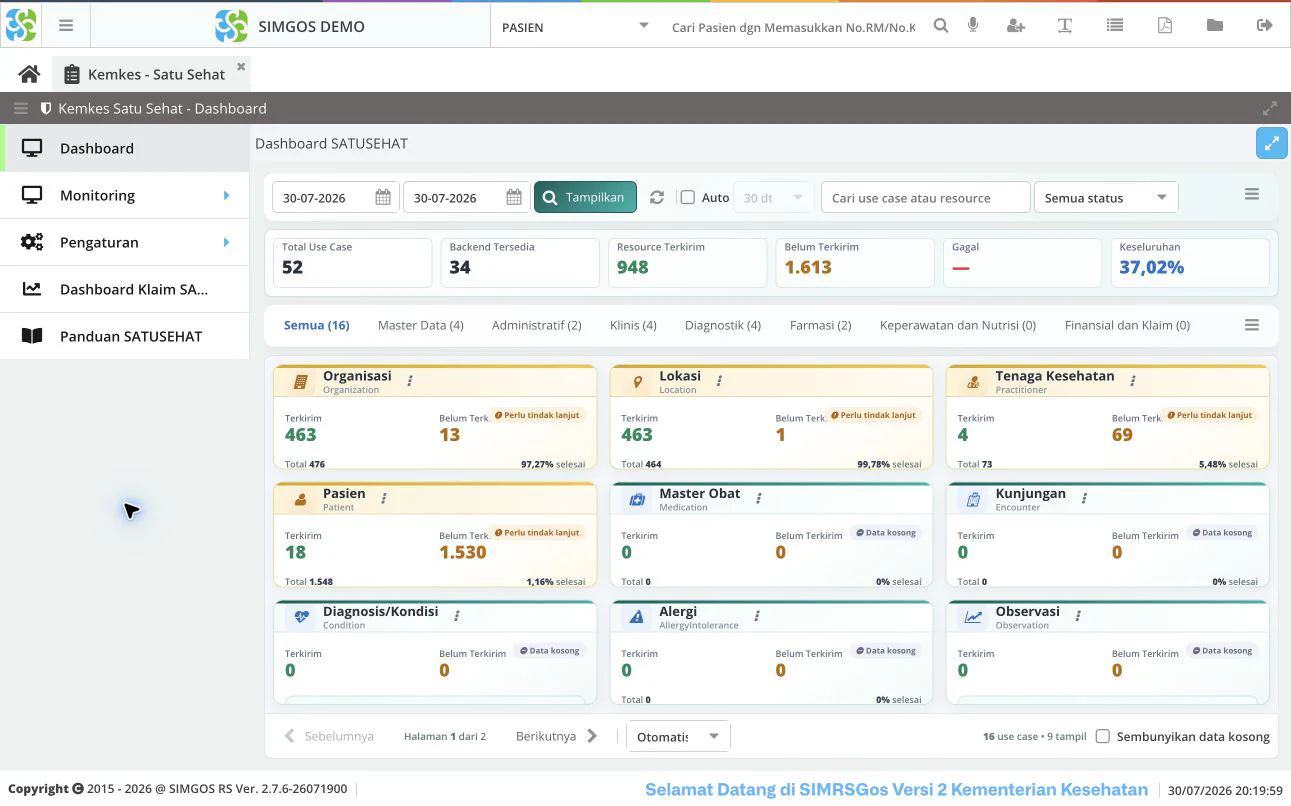1291x806 pixels.
Task: Switch to the Farmasi (2) tab
Action: [x=821, y=325]
